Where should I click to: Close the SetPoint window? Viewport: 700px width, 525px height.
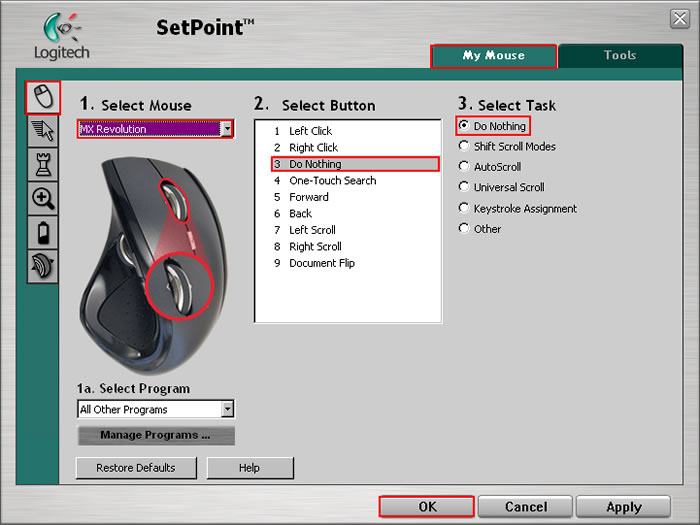[x=679, y=19]
